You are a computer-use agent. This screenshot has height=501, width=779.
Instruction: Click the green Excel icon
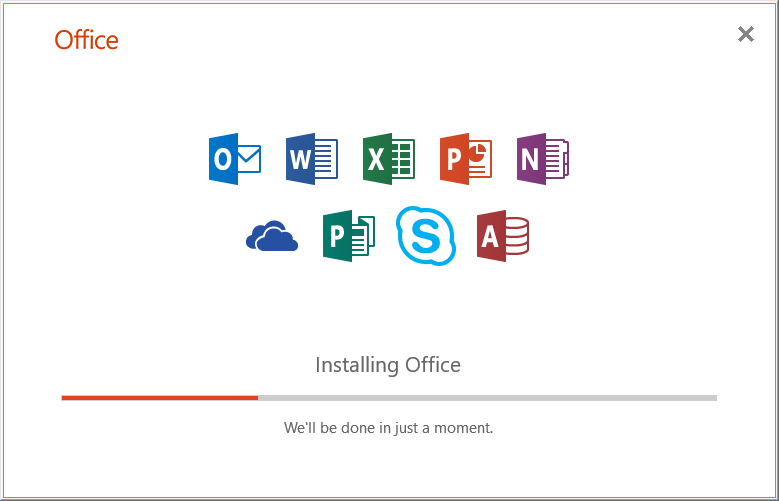coord(389,159)
